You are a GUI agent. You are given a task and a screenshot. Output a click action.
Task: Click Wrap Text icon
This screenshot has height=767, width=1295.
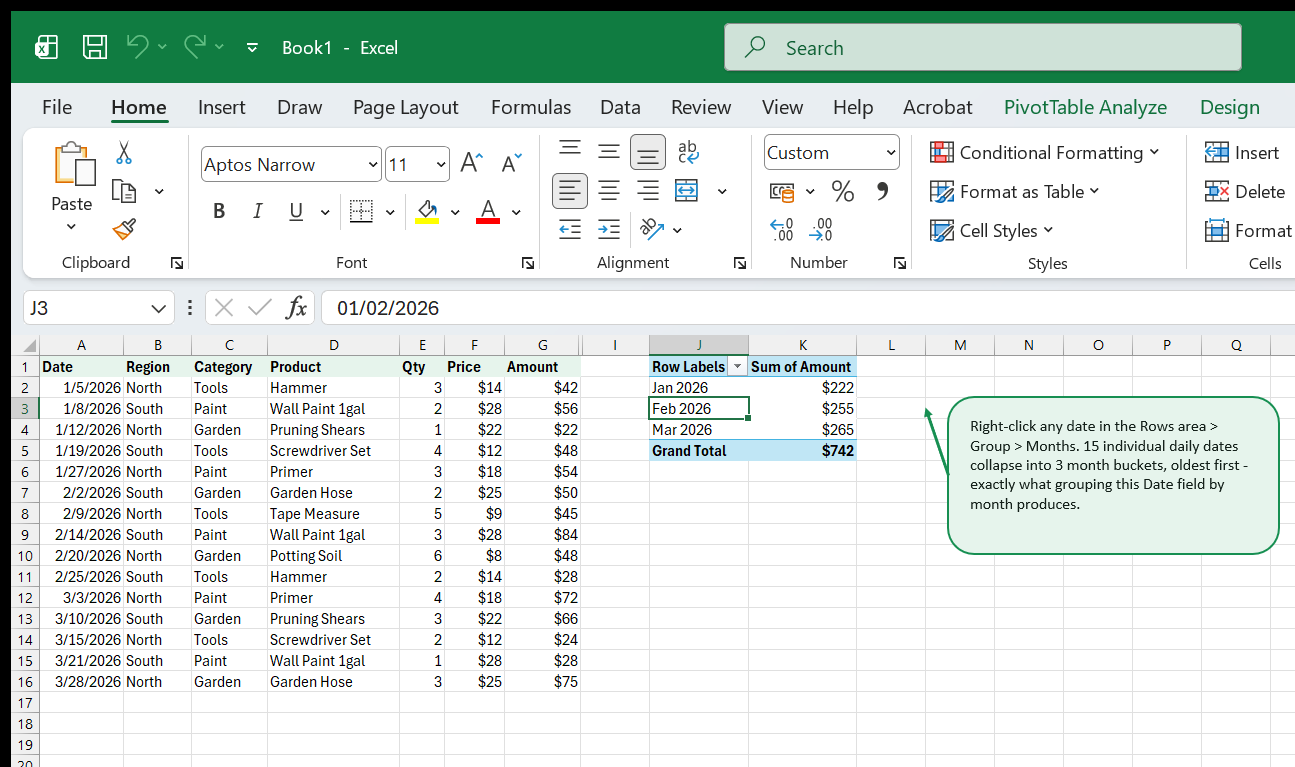point(688,151)
